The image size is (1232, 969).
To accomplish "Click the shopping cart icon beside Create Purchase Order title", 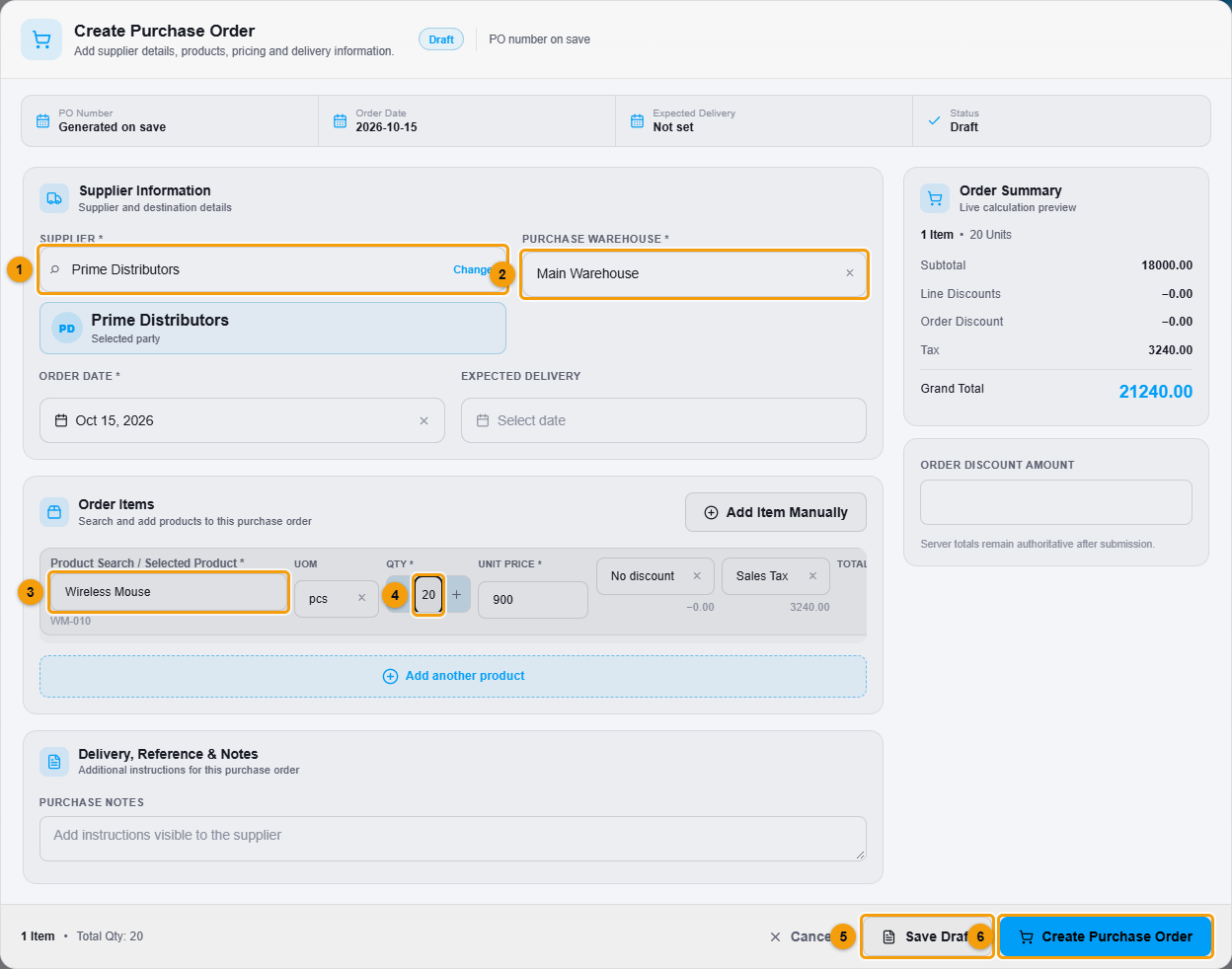I will tap(41, 39).
